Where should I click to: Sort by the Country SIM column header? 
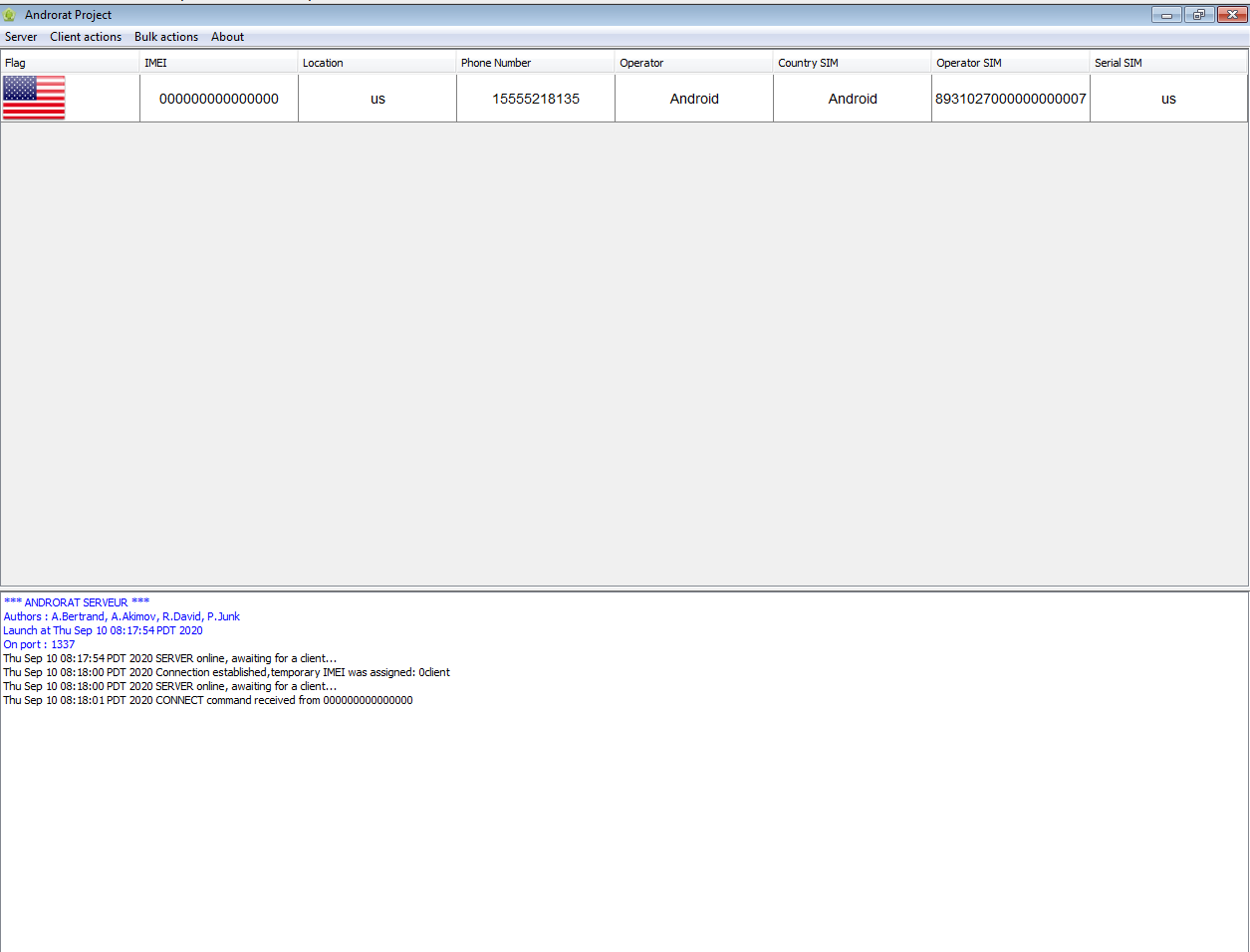[x=853, y=63]
